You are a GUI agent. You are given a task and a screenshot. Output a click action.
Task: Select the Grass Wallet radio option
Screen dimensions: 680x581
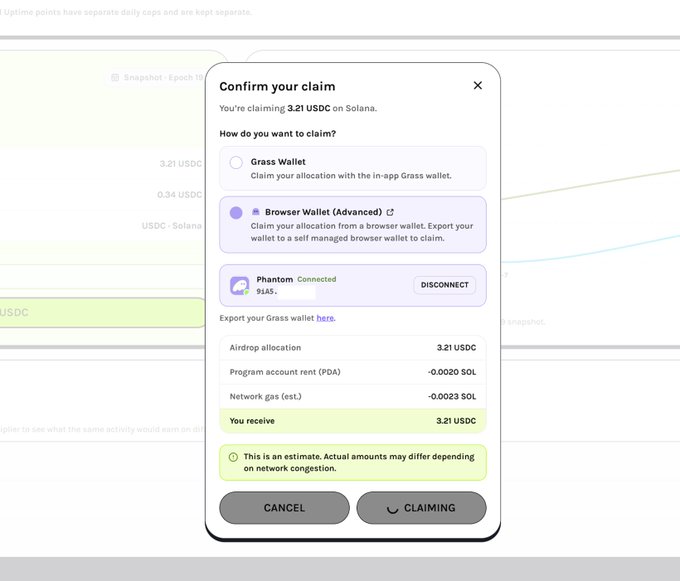(x=236, y=163)
